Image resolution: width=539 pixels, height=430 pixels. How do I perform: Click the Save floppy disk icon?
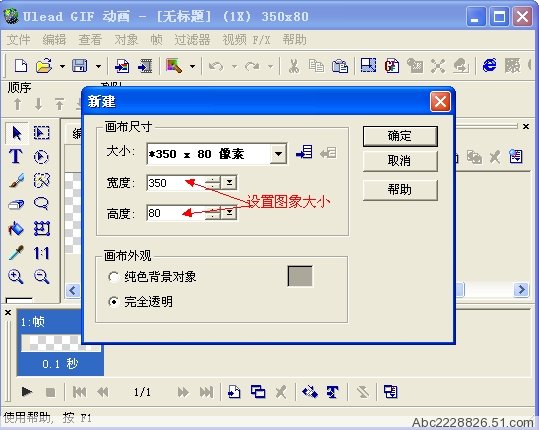coord(79,65)
